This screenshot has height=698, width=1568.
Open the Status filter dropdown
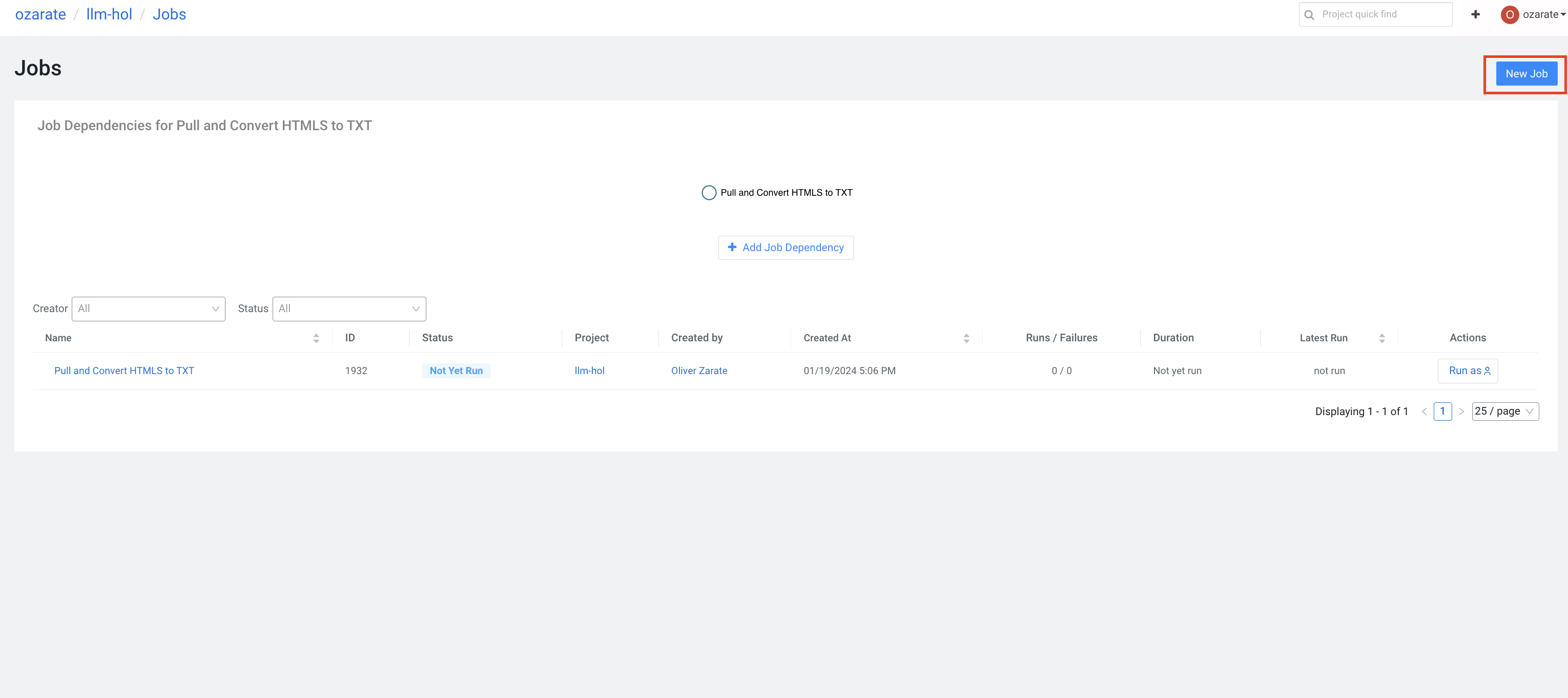click(x=349, y=309)
